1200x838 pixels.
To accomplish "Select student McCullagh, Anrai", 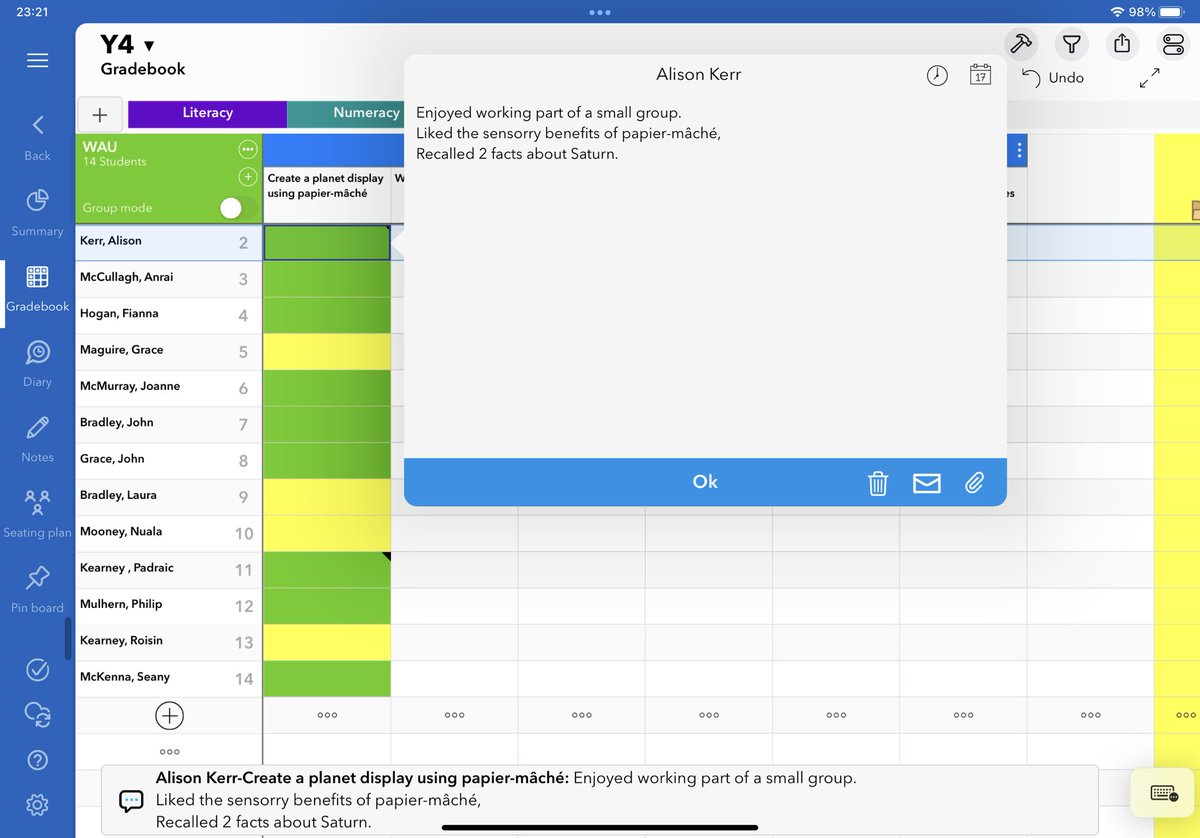I will click(x=169, y=279).
